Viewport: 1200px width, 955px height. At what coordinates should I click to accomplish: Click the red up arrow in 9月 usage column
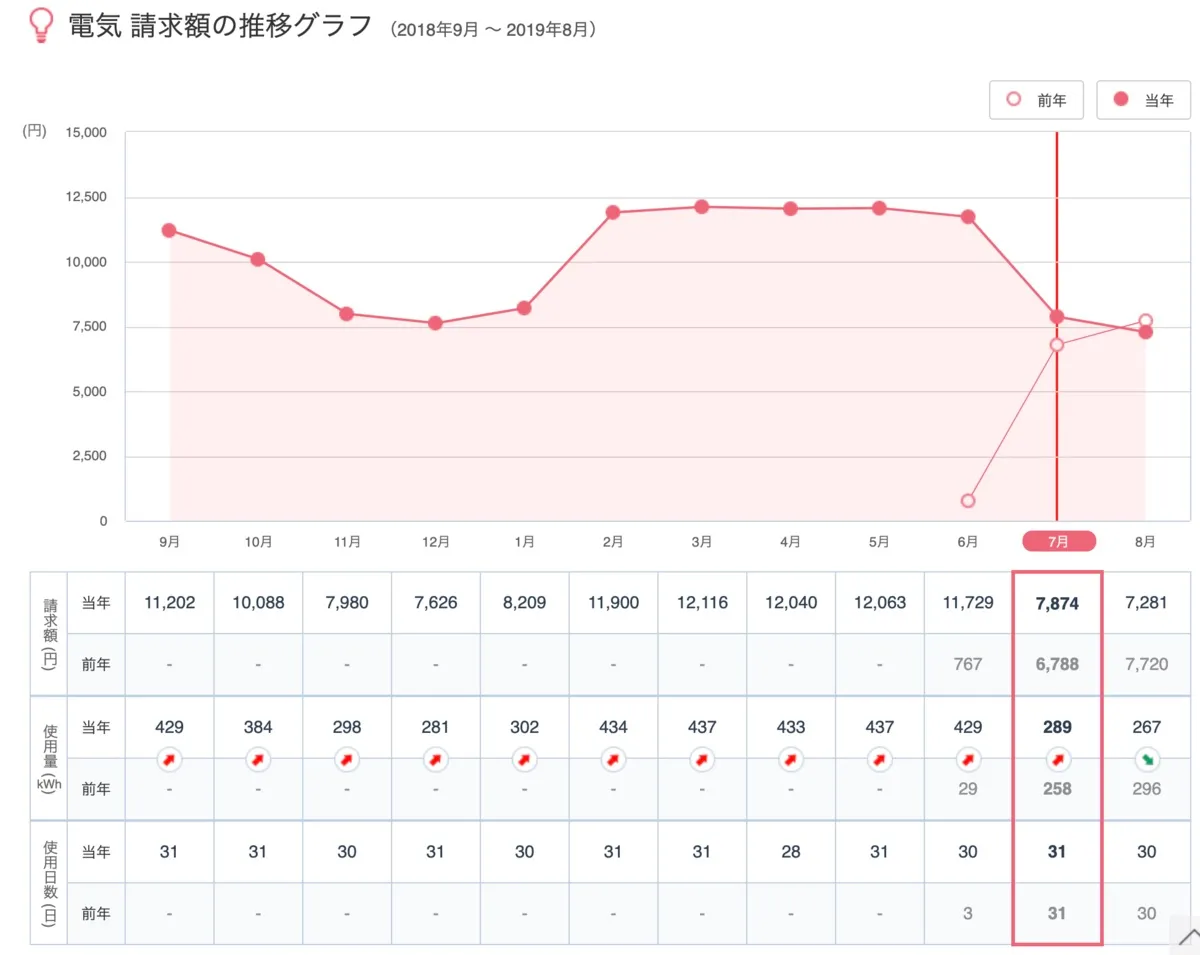coord(170,761)
